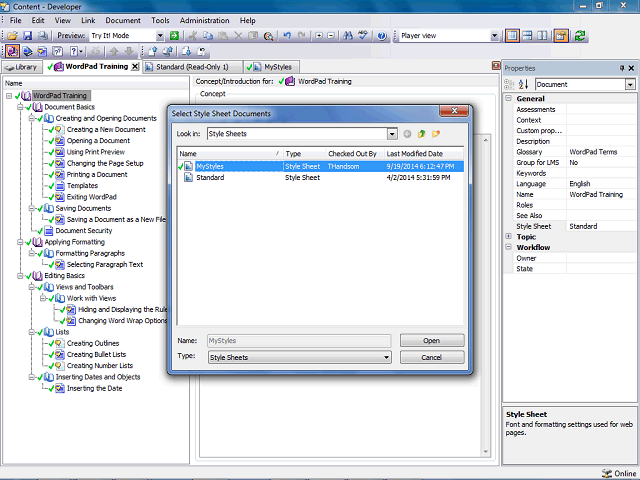Click the Cancel button in dialog
The image size is (640, 480).
(x=432, y=358)
